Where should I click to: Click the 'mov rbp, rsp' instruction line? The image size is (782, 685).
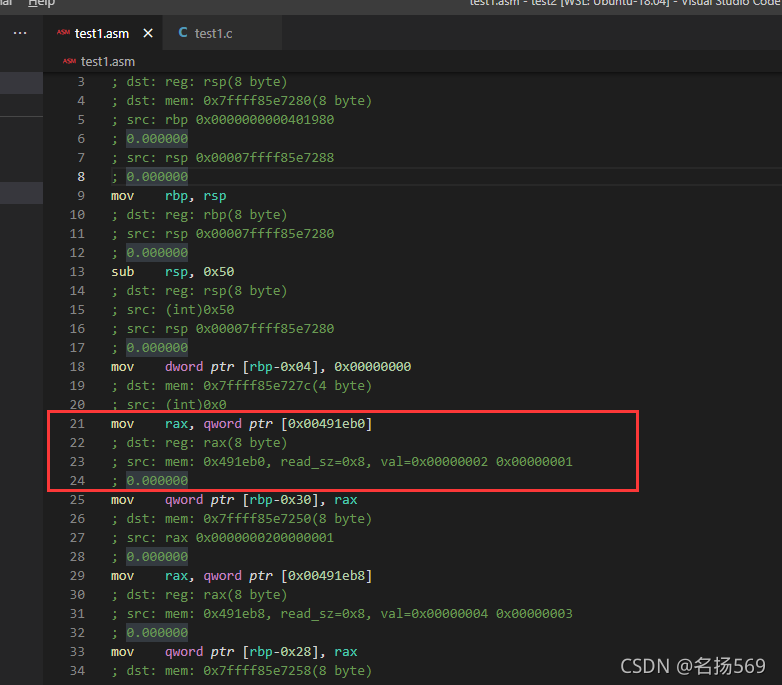(x=169, y=196)
